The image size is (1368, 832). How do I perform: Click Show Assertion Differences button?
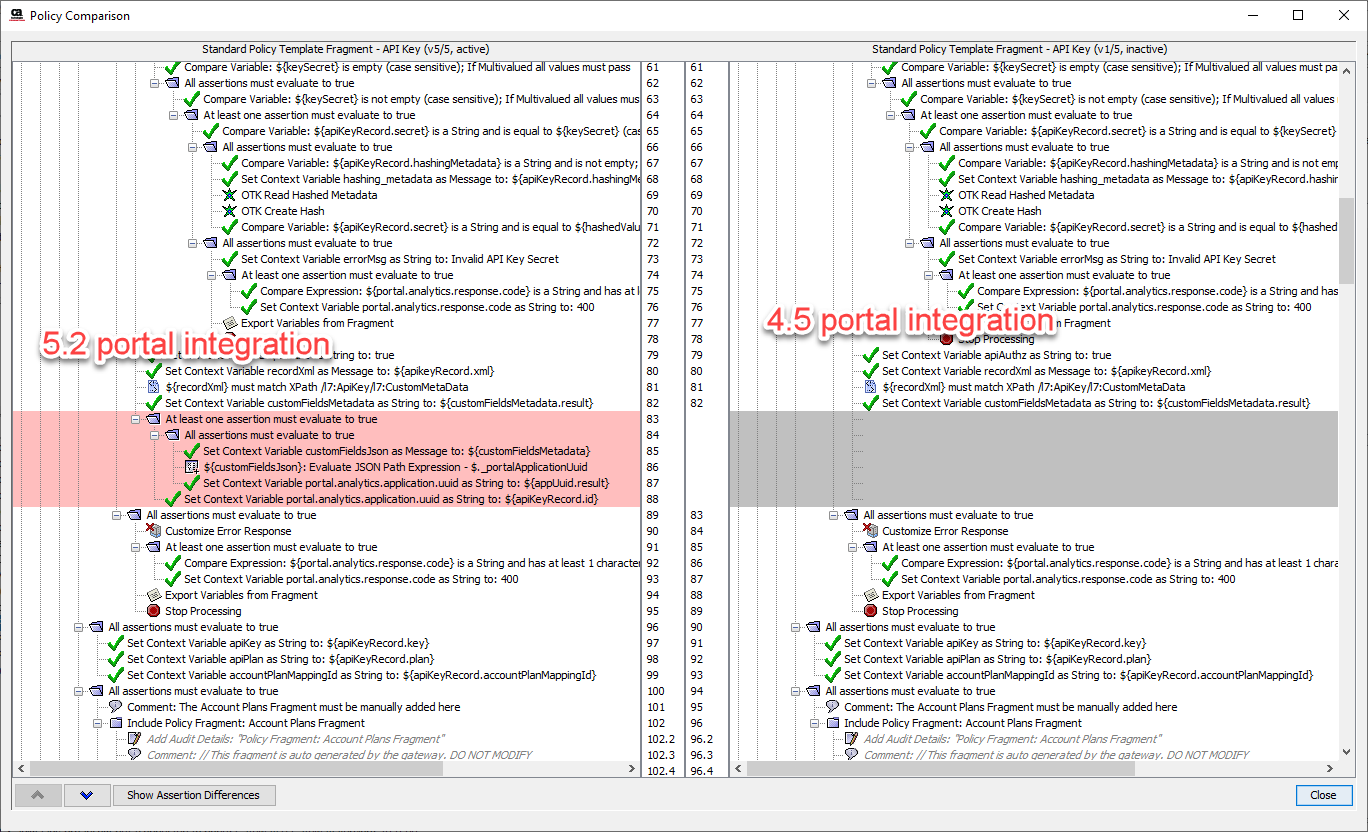(194, 795)
